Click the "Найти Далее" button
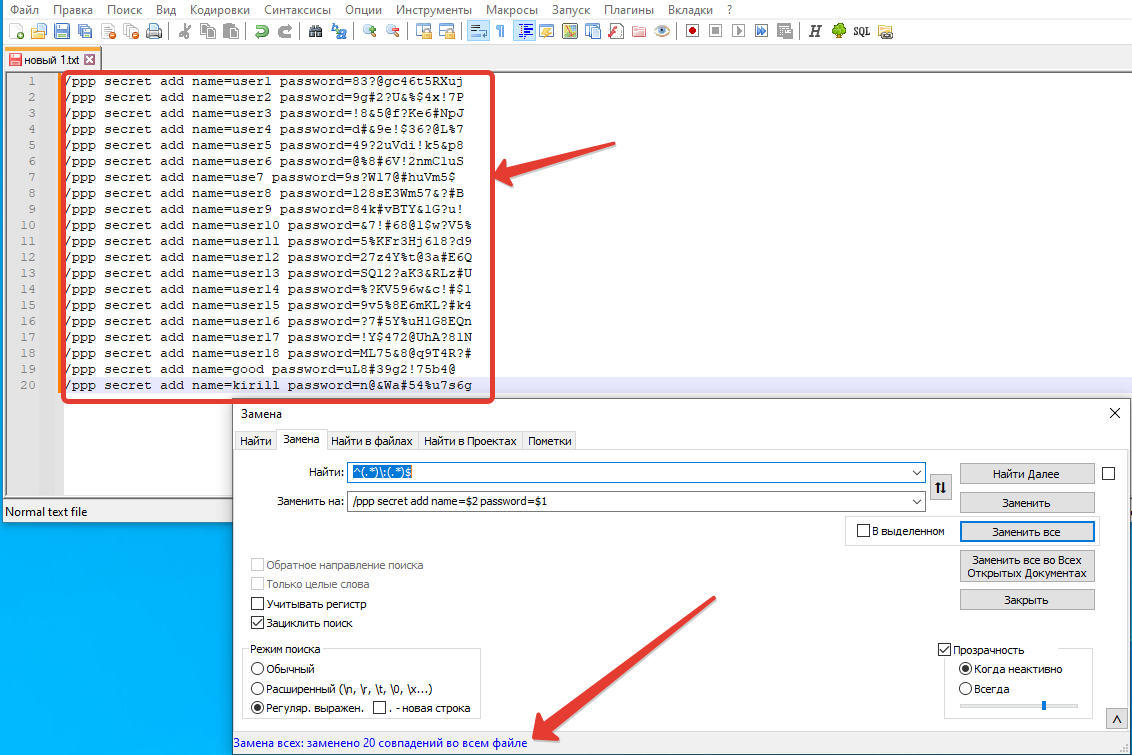1132x755 pixels. pyautogui.click(x=1027, y=473)
